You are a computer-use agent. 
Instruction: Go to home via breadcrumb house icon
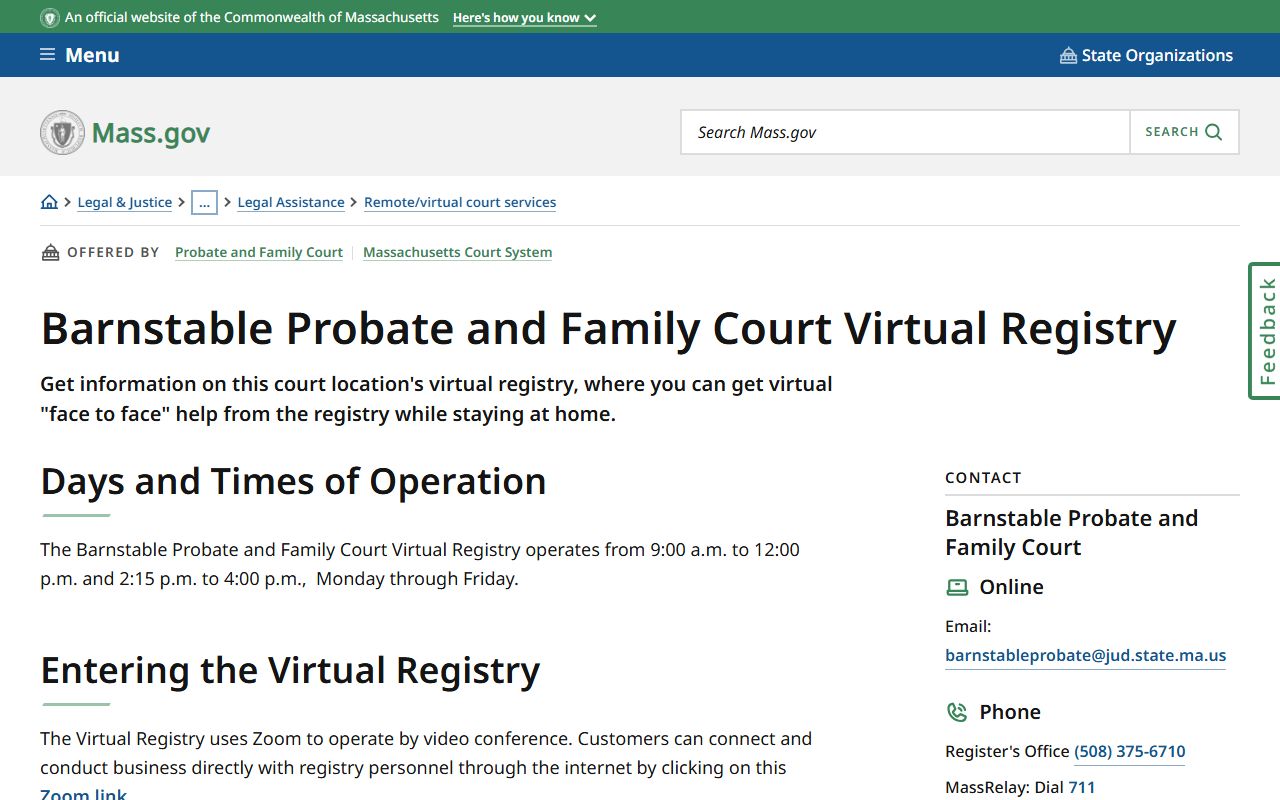tap(49, 202)
